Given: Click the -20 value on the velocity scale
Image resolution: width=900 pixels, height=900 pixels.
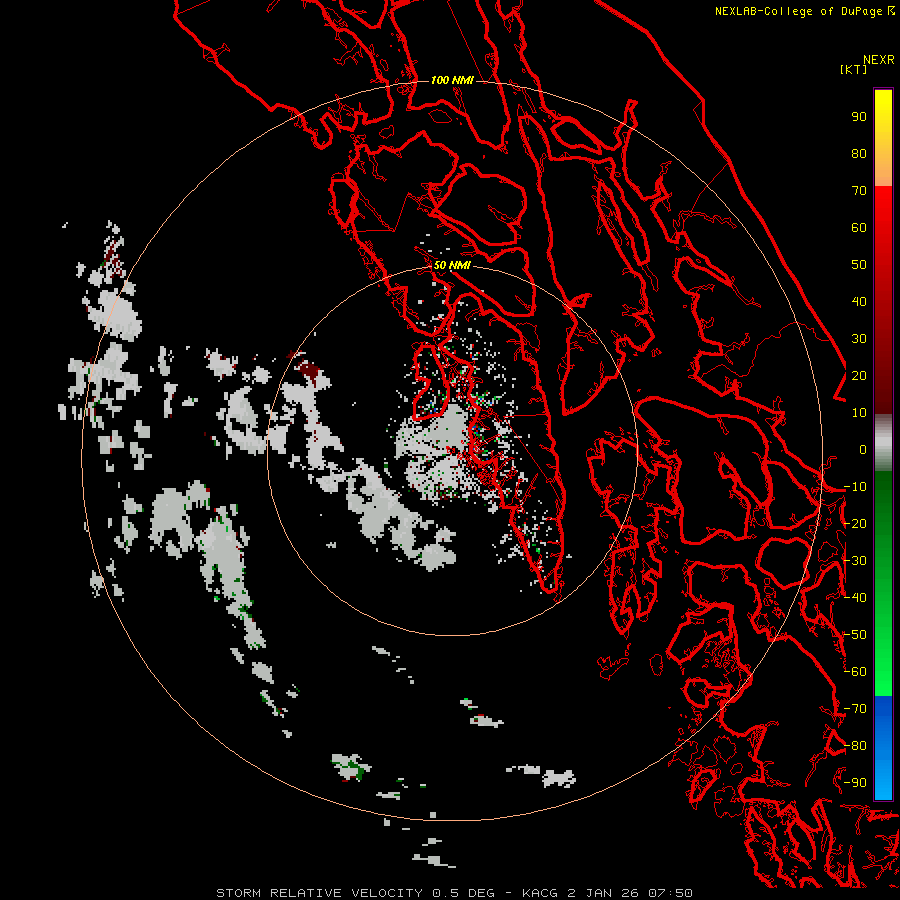Looking at the screenshot, I should point(855,524).
